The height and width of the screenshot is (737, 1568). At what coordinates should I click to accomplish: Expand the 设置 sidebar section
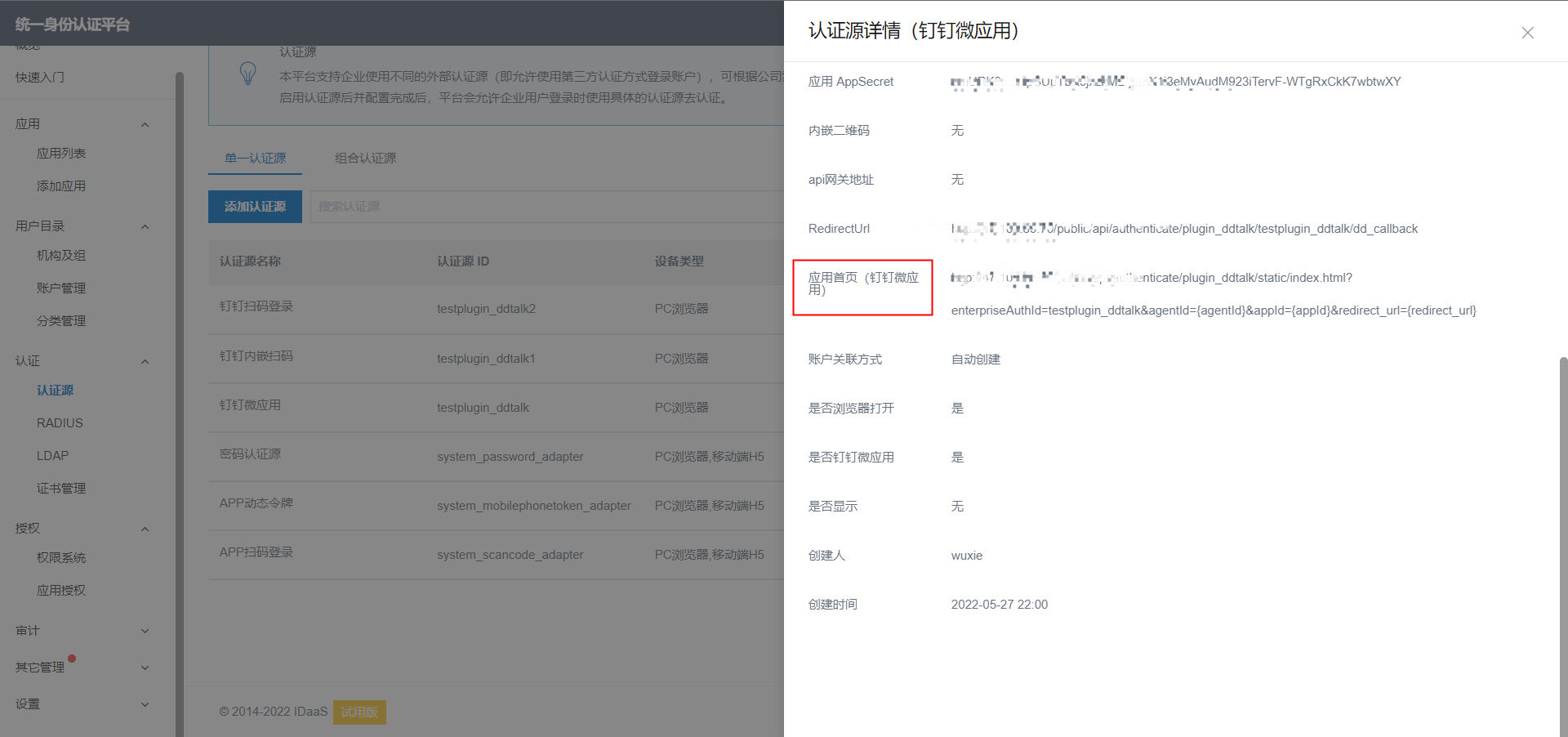[x=145, y=704]
